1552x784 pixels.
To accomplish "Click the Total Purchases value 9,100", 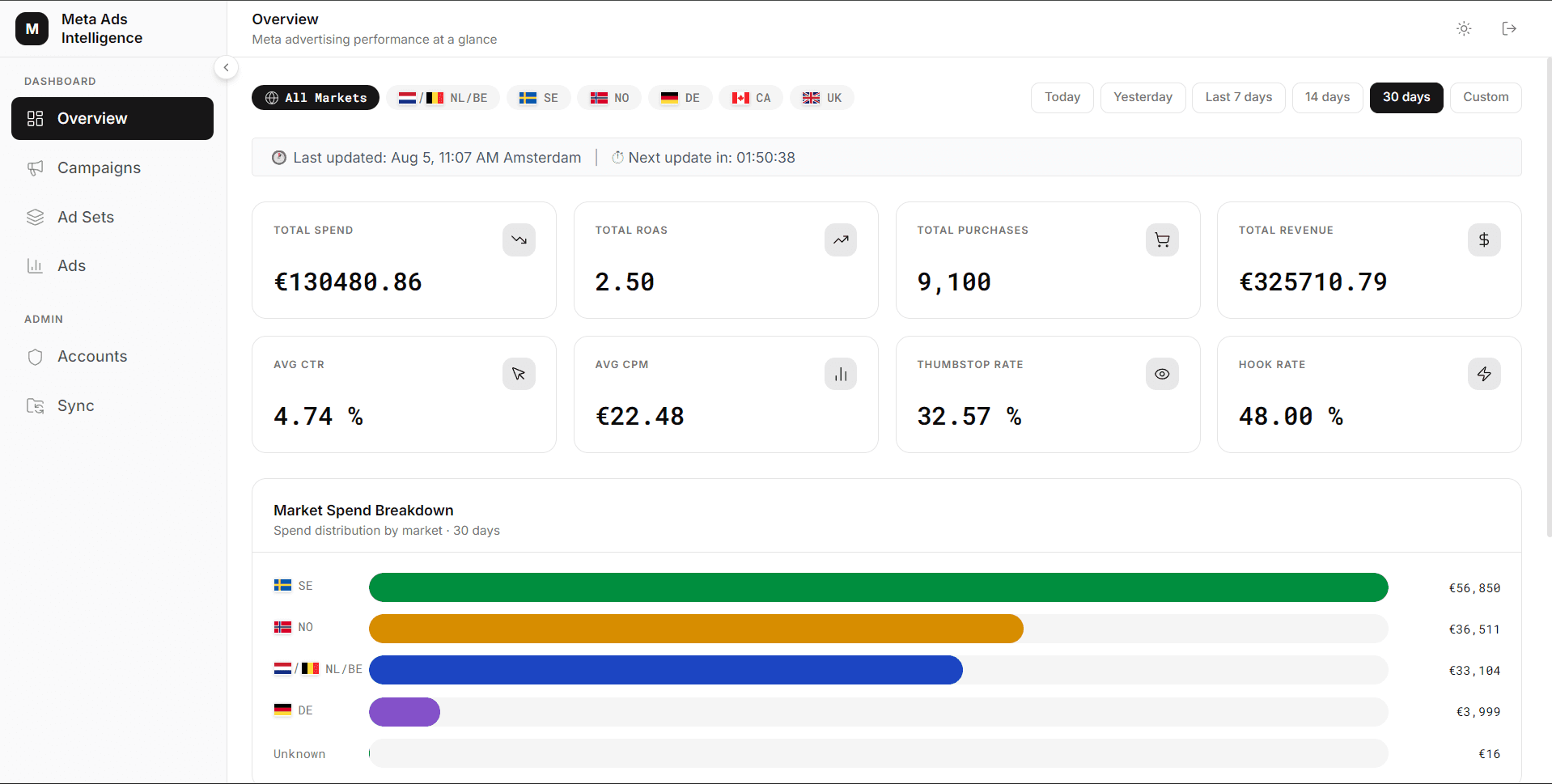I will (954, 282).
